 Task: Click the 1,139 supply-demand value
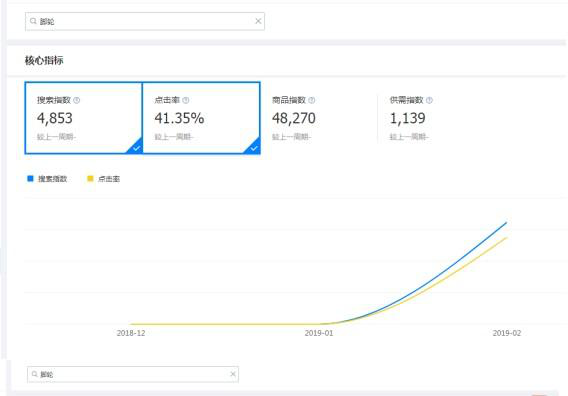coord(408,118)
